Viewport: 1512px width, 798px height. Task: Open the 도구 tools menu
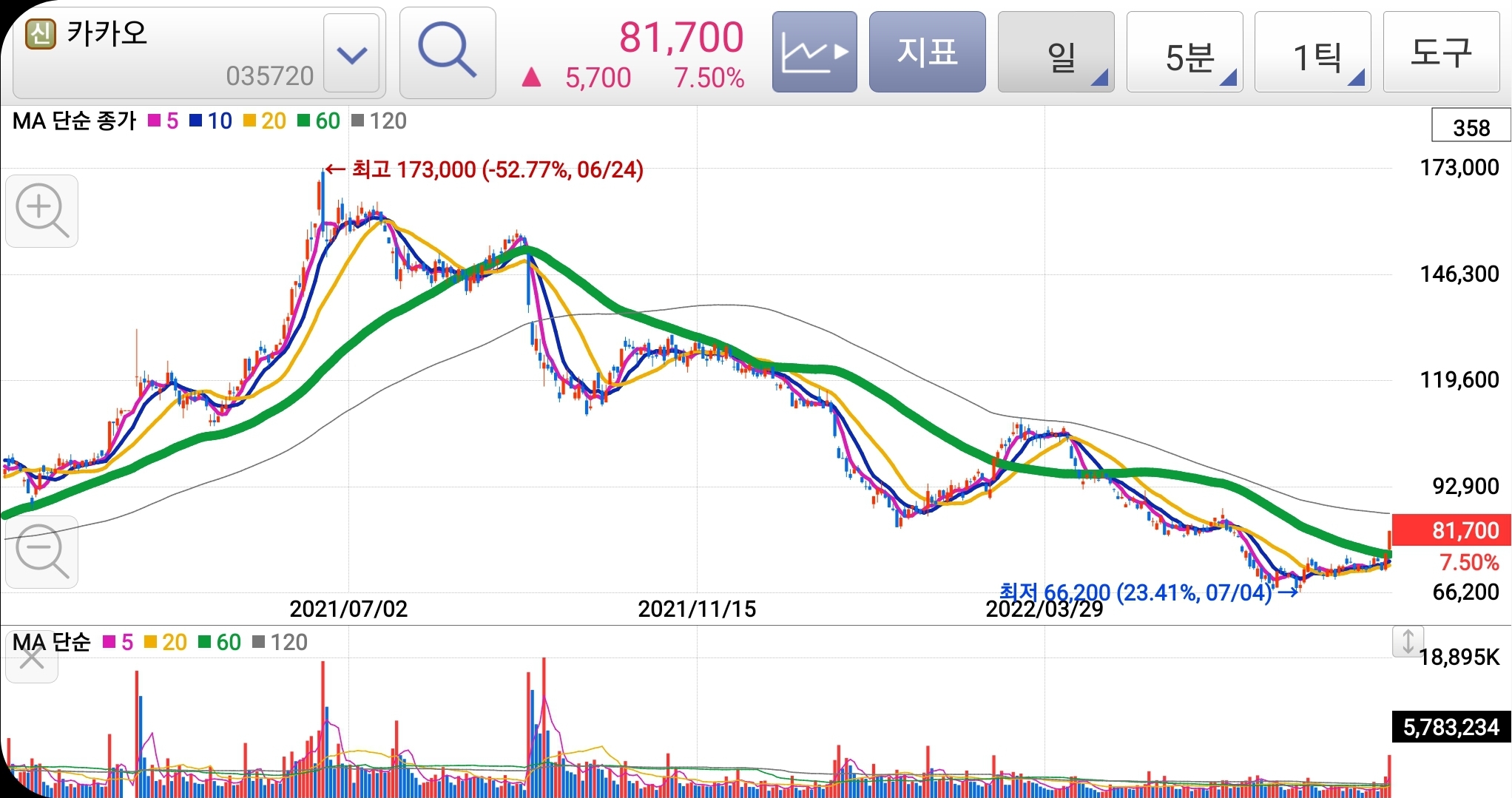pos(1442,52)
